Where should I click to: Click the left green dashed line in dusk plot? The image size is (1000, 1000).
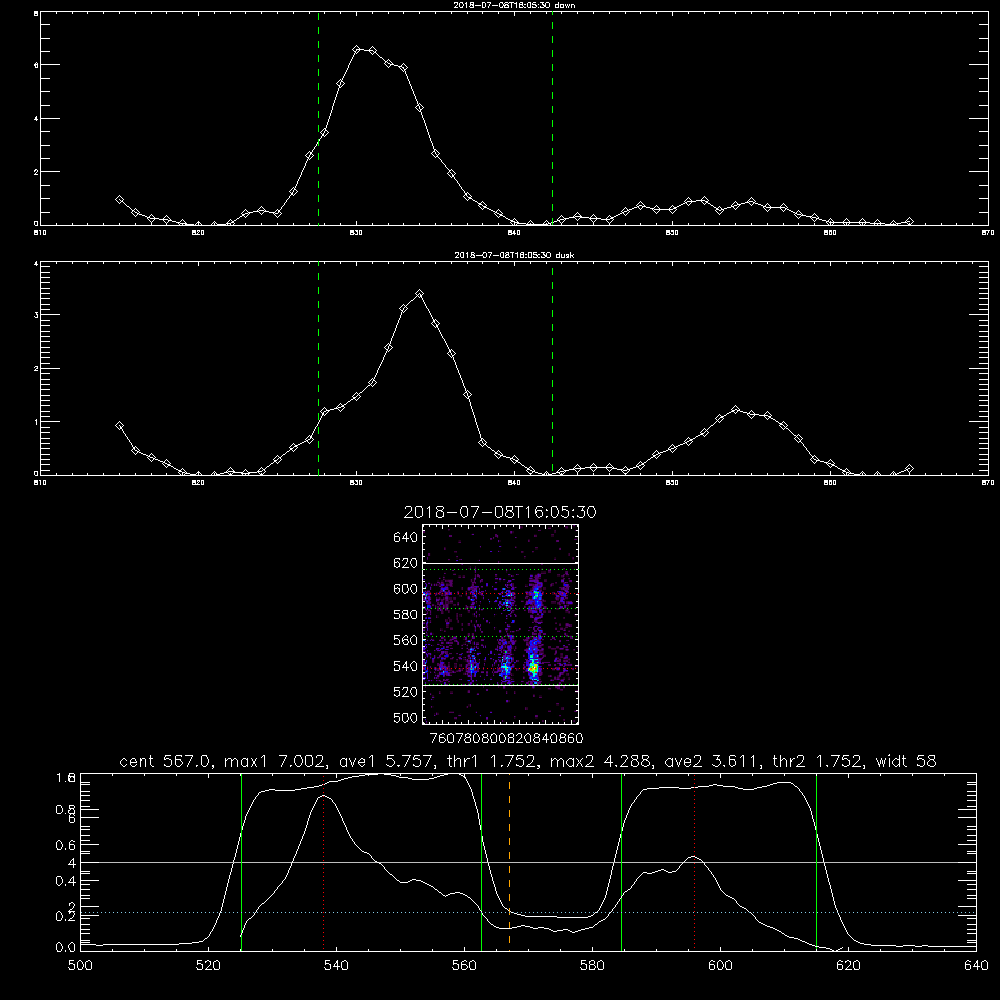(318, 368)
